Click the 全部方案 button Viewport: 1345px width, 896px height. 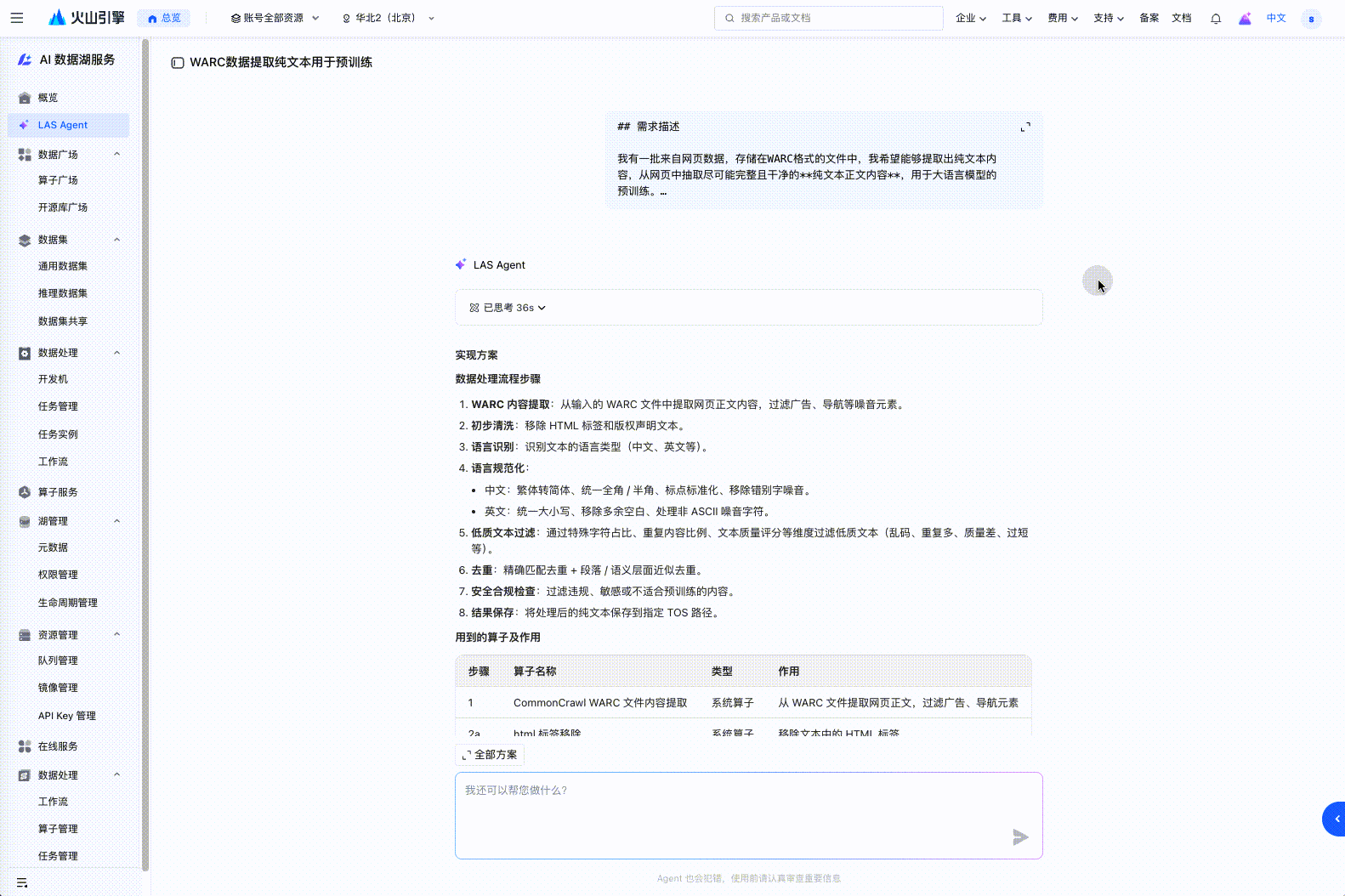coord(490,755)
